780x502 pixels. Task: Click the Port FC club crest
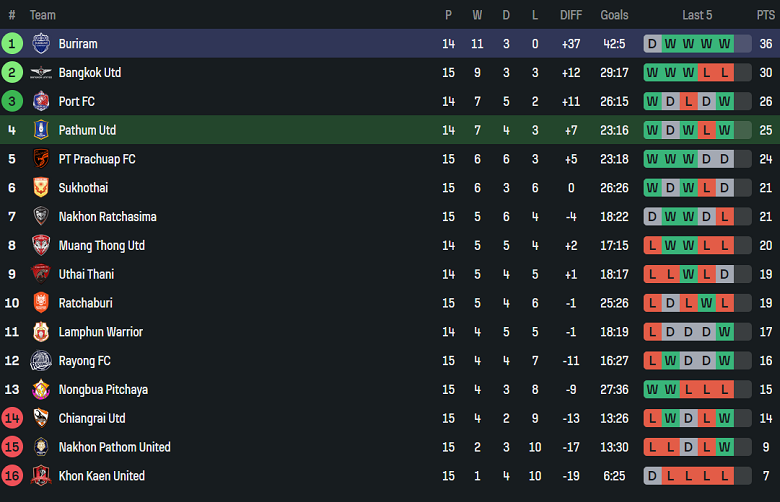(x=41, y=101)
